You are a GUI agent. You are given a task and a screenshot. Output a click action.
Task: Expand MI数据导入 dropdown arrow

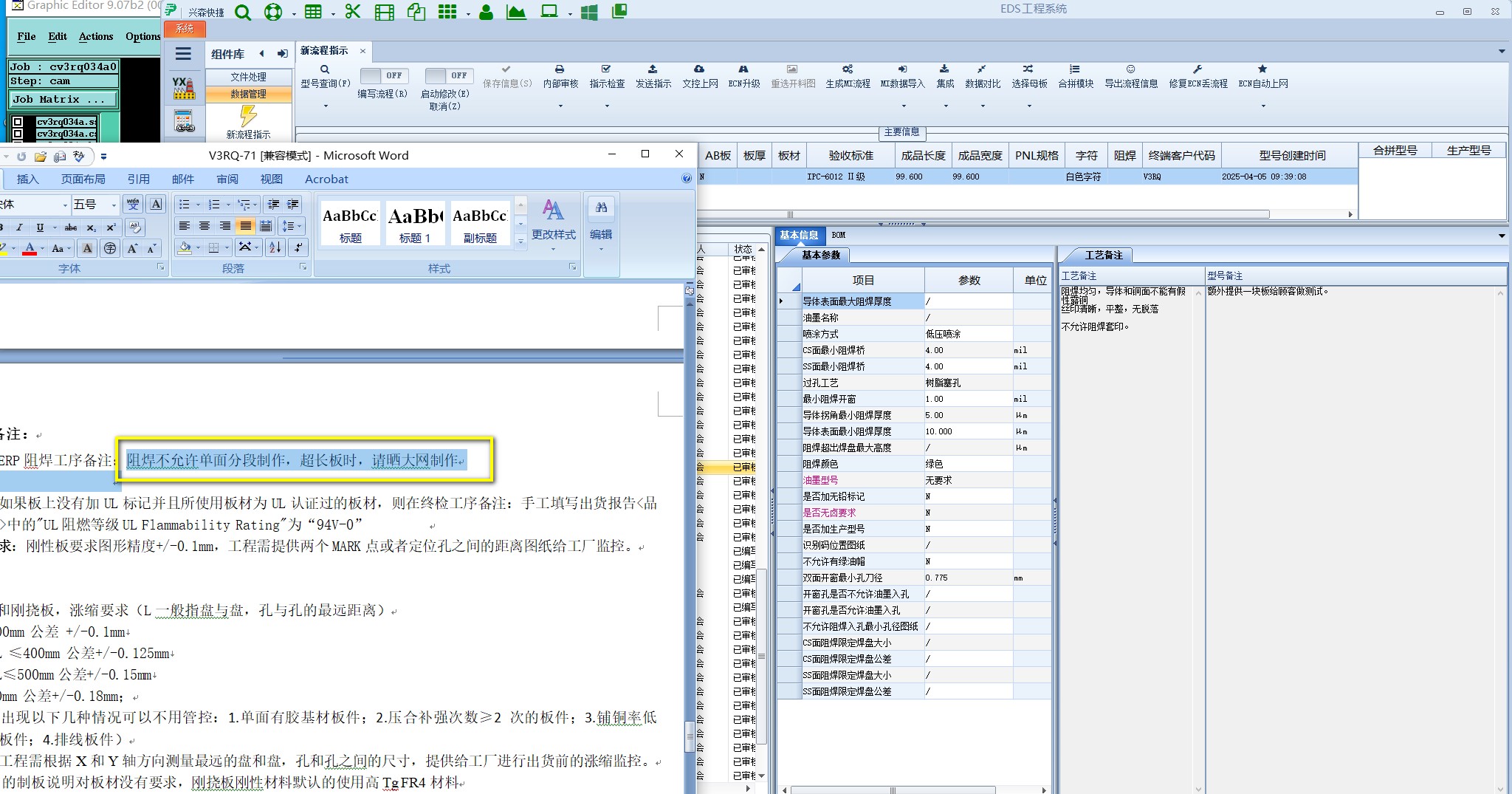[903, 106]
